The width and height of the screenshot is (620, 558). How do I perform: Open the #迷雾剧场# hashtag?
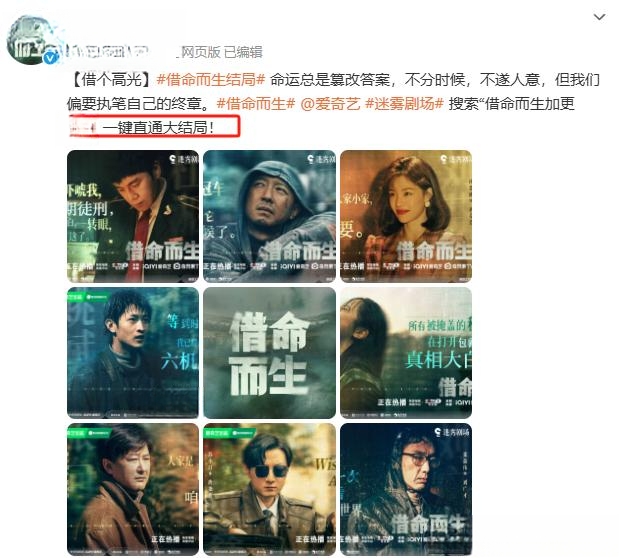[404, 104]
